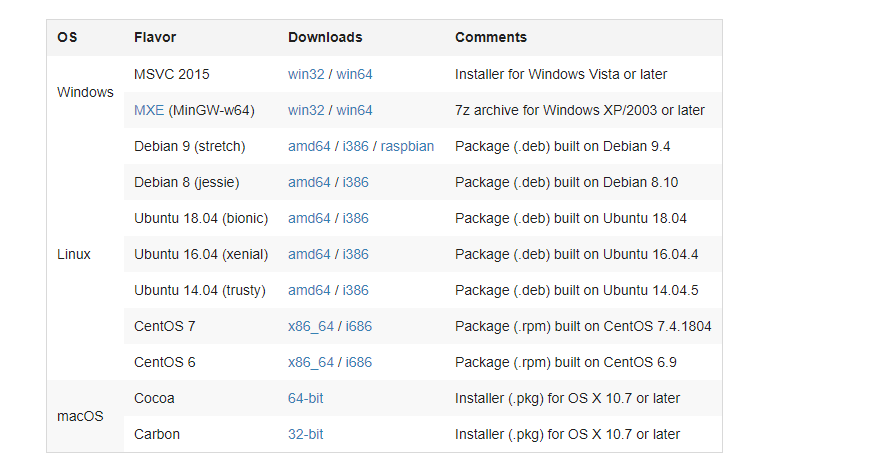
Task: Download the Debian 8 jessie i386 package
Action: (355, 182)
